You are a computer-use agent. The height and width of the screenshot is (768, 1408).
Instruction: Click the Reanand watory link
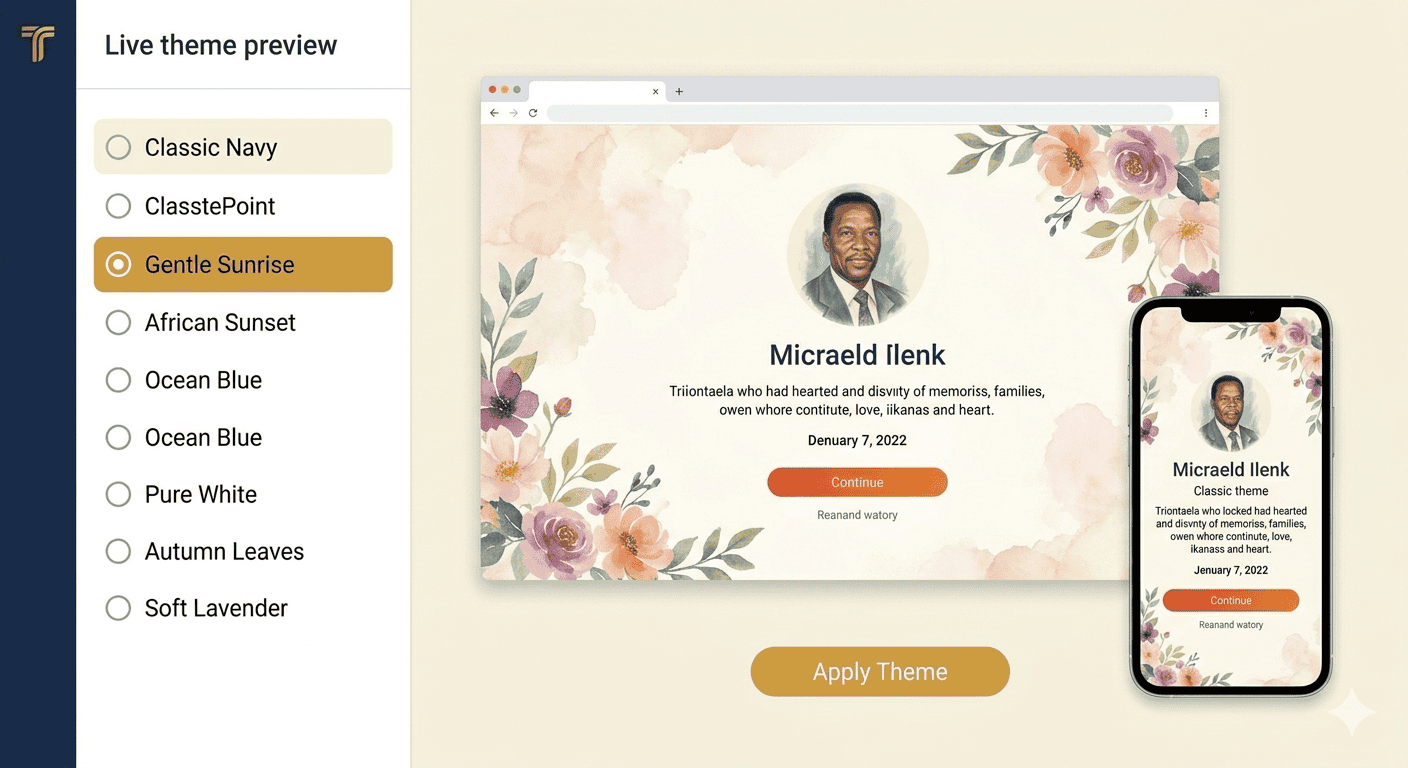[857, 514]
